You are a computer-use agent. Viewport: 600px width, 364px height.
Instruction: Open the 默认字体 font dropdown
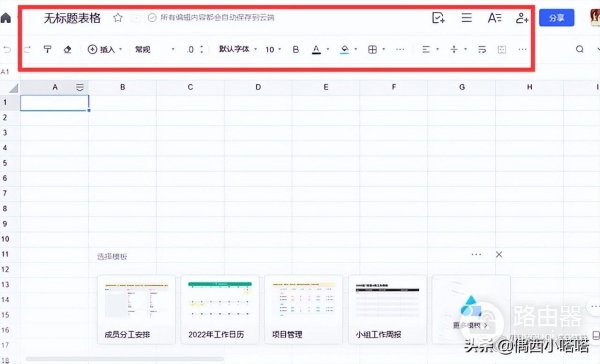pos(238,49)
